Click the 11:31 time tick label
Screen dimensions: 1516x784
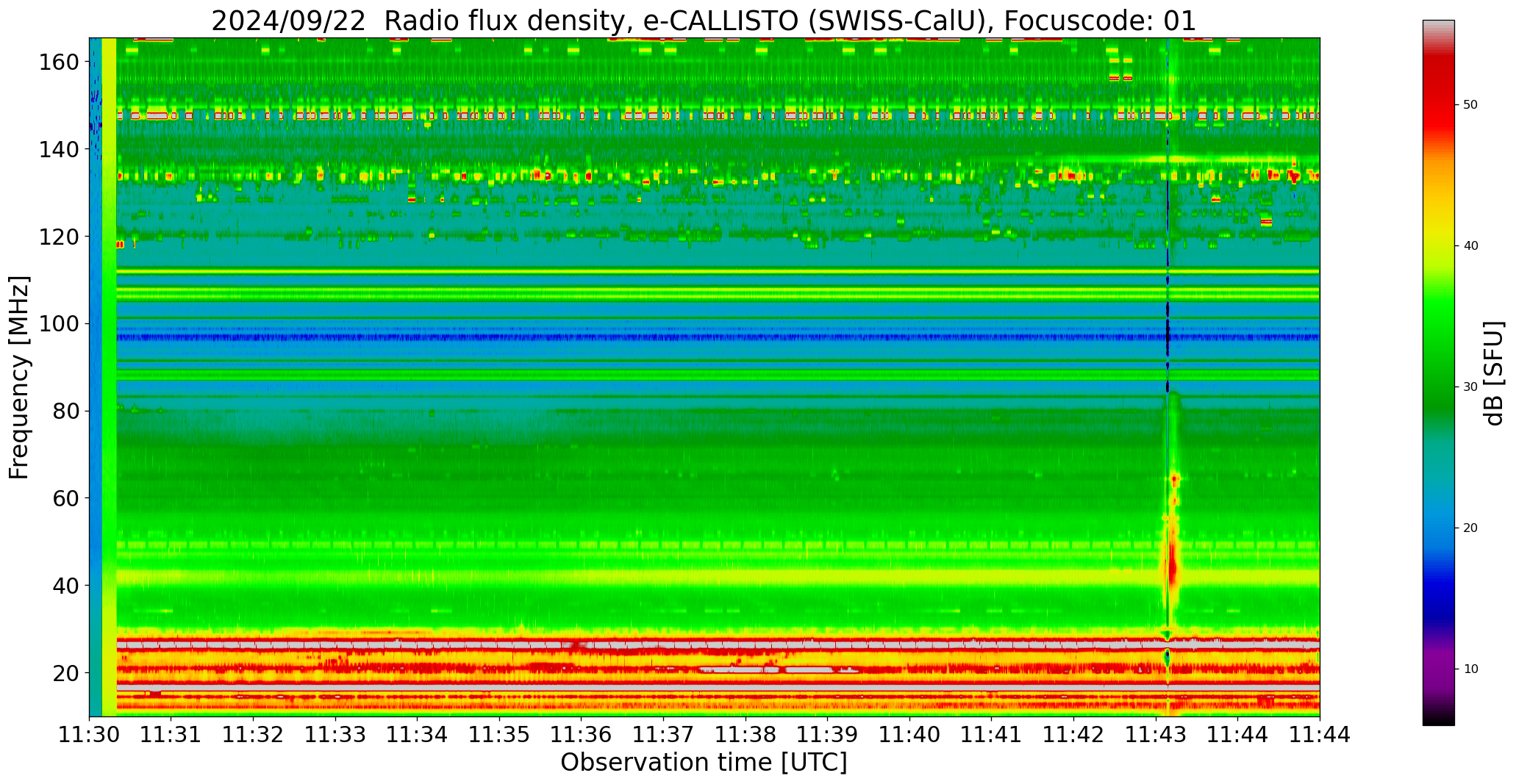[x=171, y=734]
